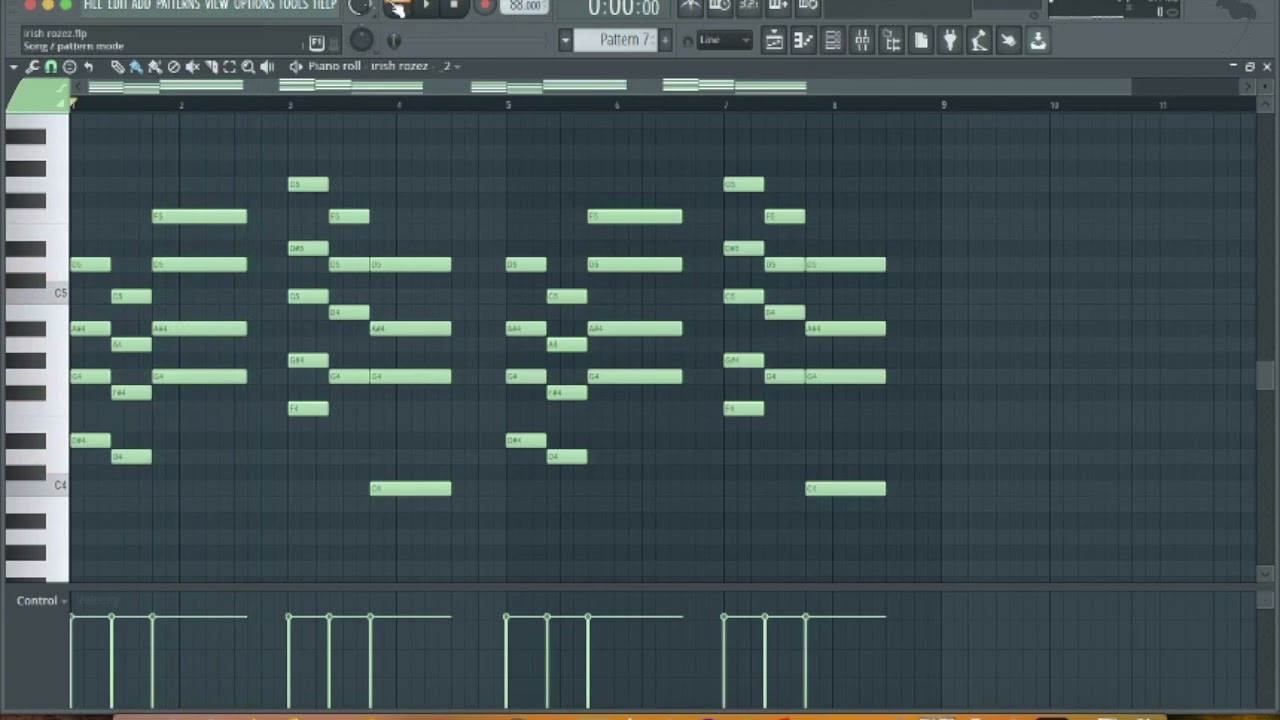Click the undo arrow in piano roll toolbar

88,67
